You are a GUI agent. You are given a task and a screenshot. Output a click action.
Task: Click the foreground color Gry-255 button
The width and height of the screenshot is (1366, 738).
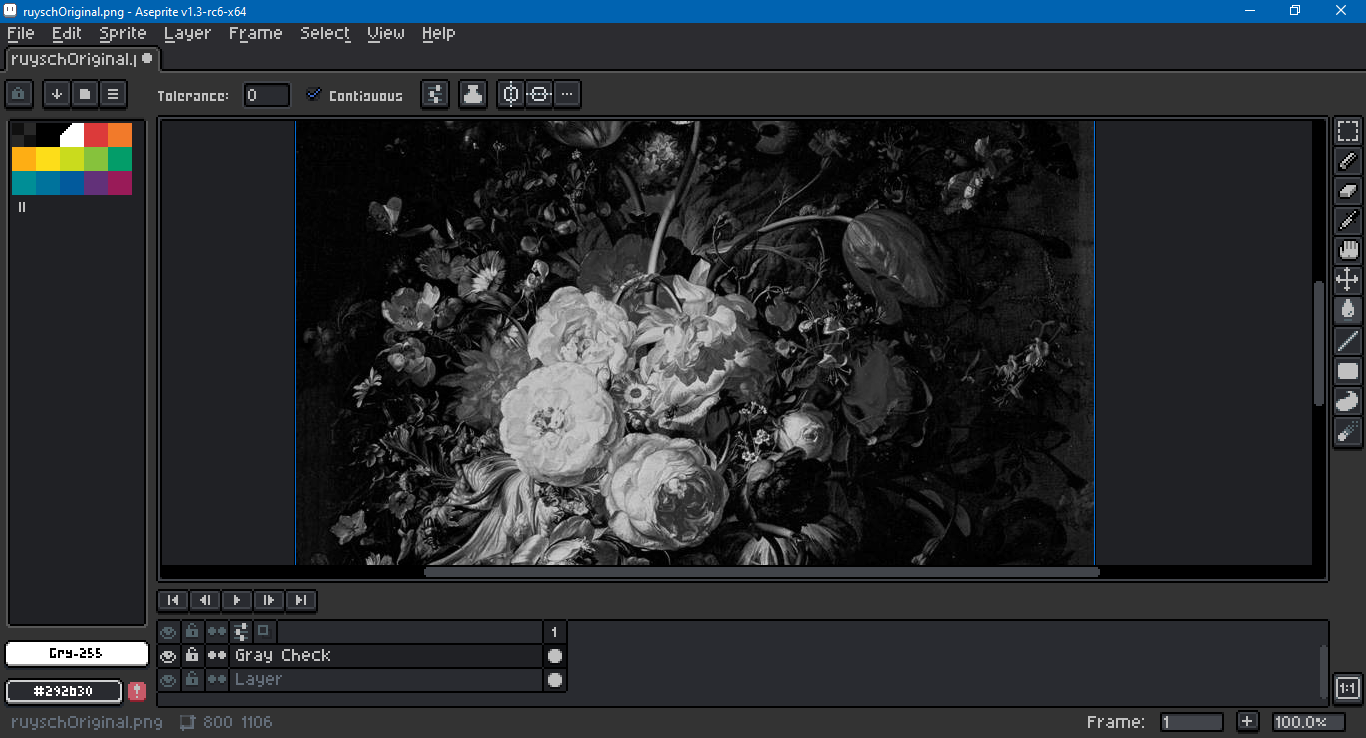[x=77, y=653]
